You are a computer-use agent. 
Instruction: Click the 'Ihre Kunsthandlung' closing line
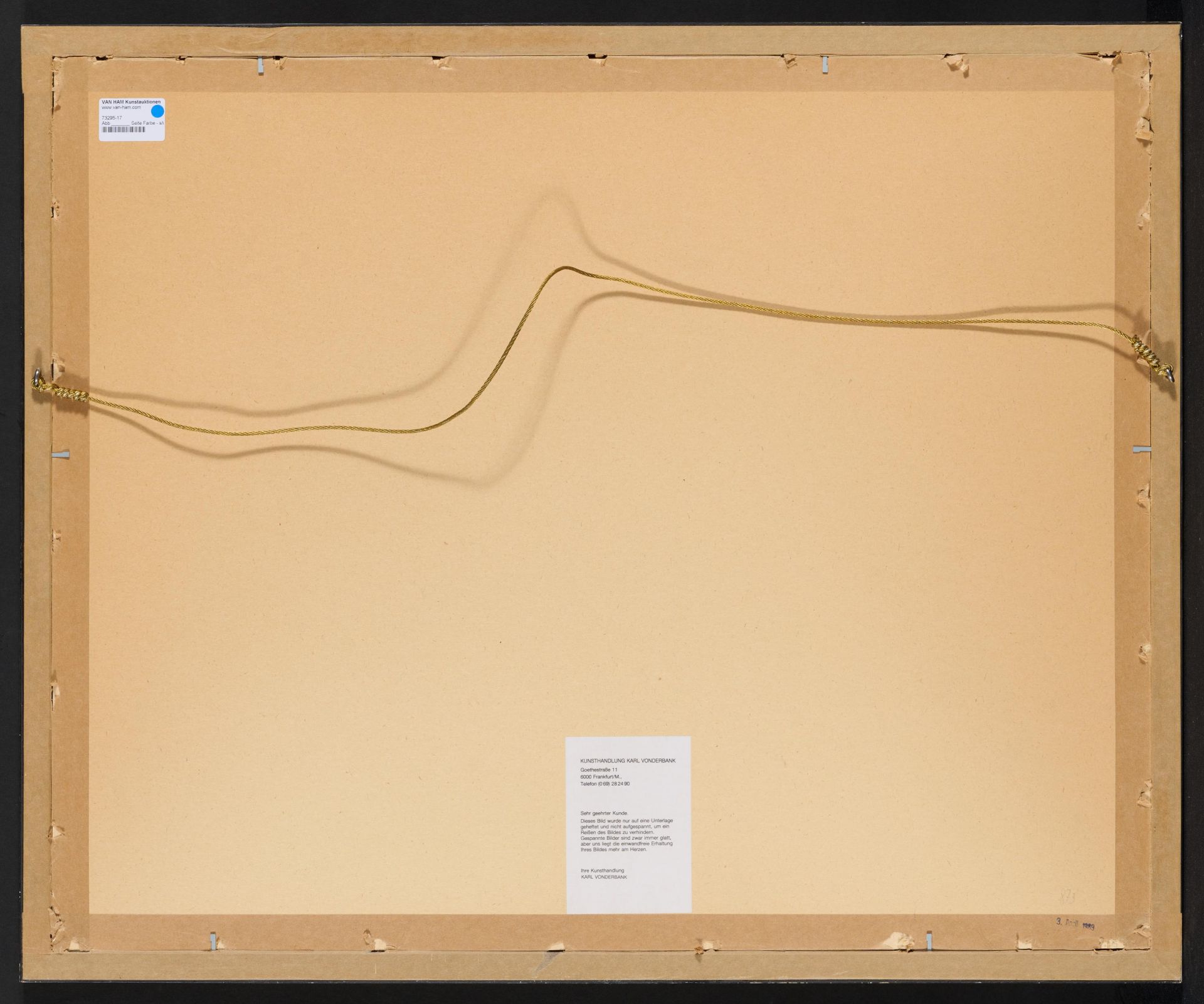(602, 870)
